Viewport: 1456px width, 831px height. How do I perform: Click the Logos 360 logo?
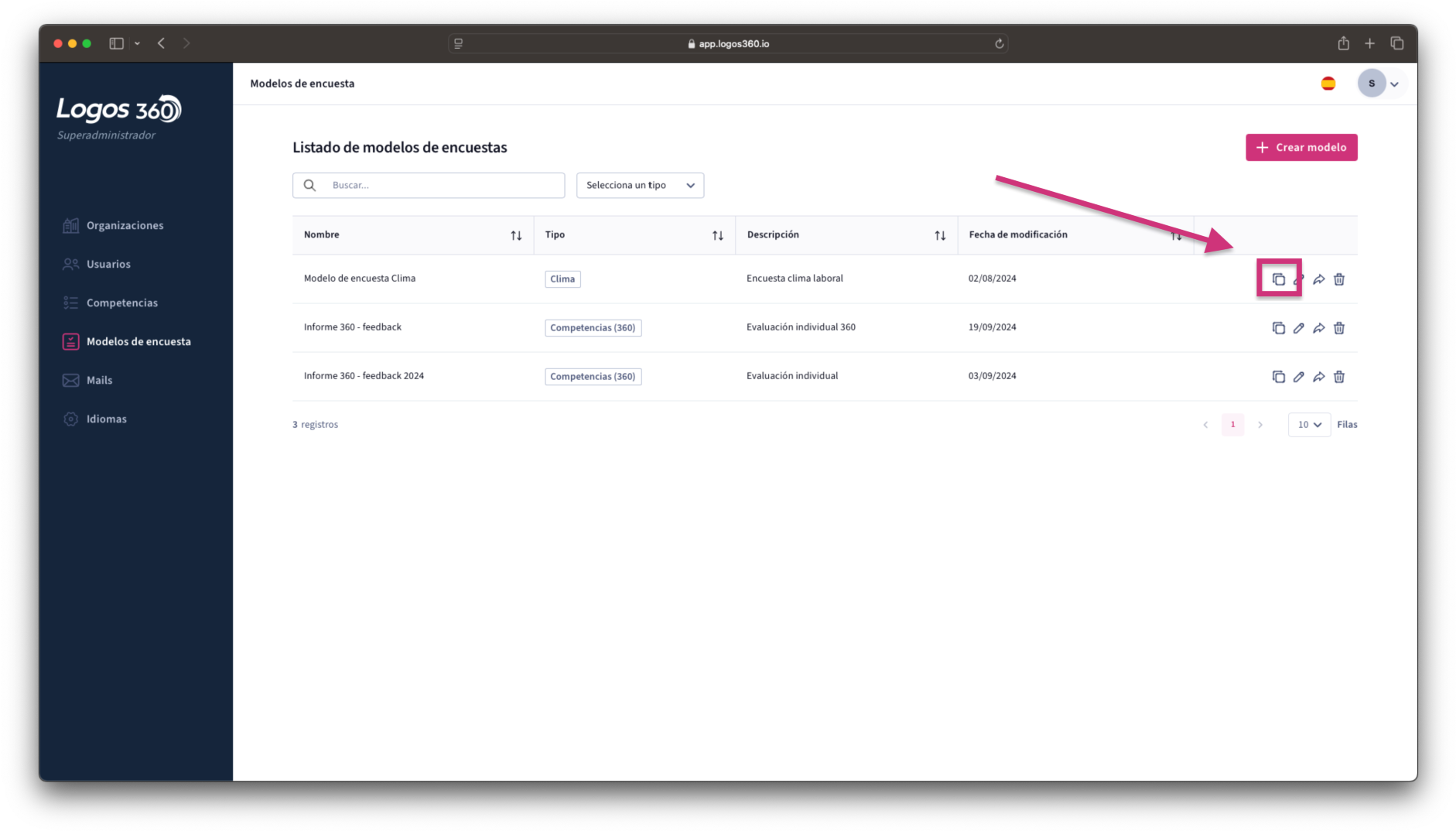[118, 110]
